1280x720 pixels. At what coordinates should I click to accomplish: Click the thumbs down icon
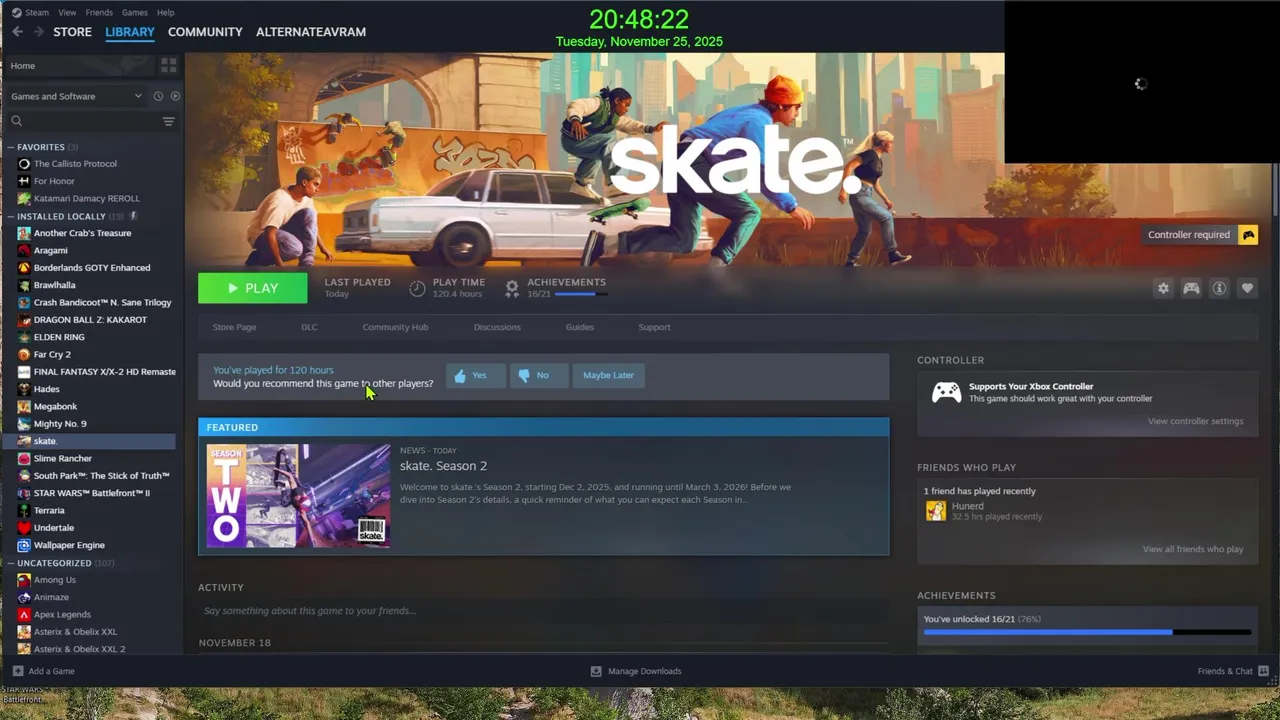(524, 376)
